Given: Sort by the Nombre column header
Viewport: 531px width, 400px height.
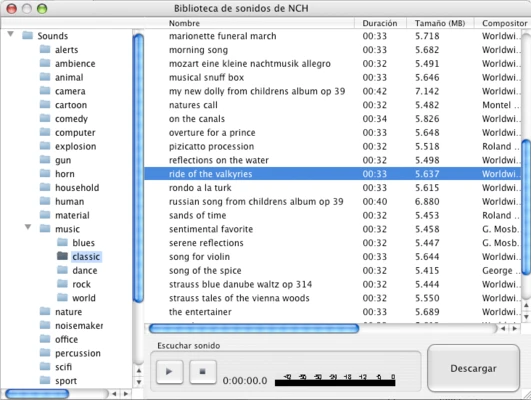Looking at the screenshot, I should 249,23.
